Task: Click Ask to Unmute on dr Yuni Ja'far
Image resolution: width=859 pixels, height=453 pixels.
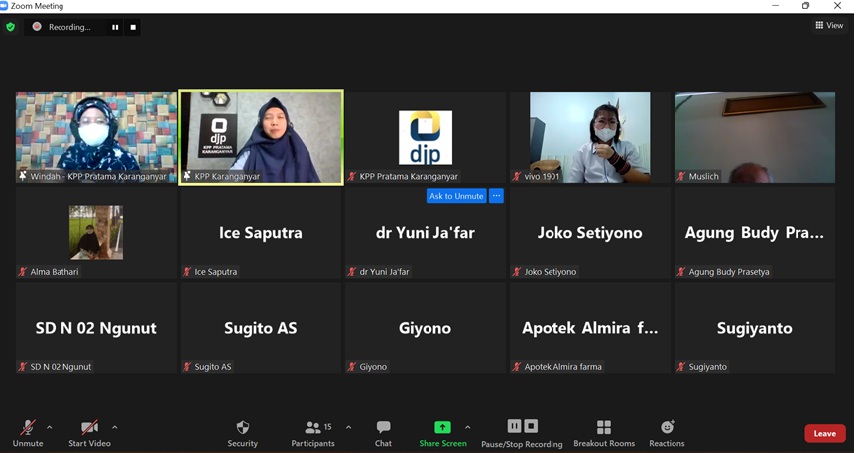Action: (x=456, y=196)
